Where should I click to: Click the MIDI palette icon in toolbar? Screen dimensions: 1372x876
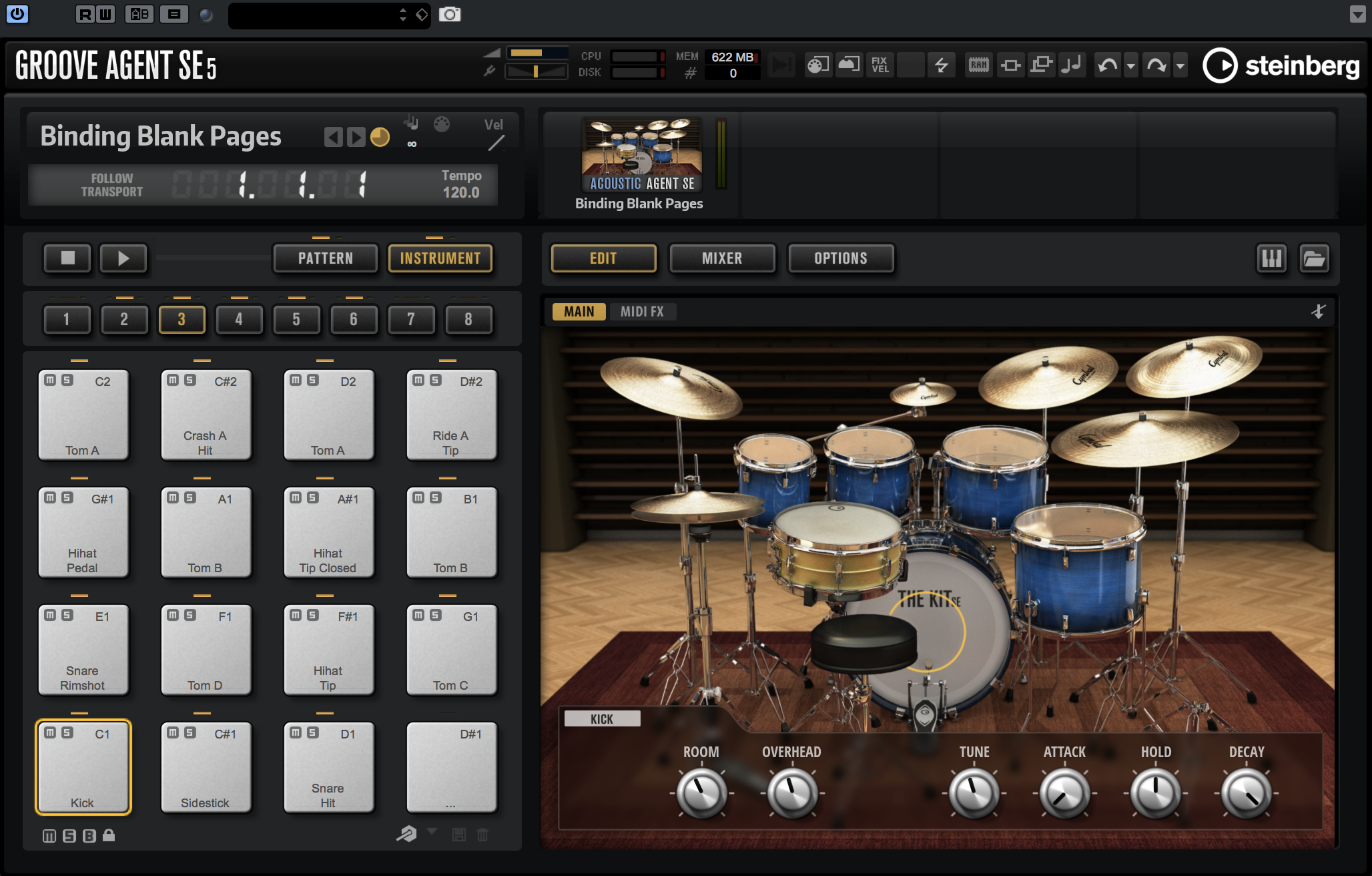(x=818, y=65)
